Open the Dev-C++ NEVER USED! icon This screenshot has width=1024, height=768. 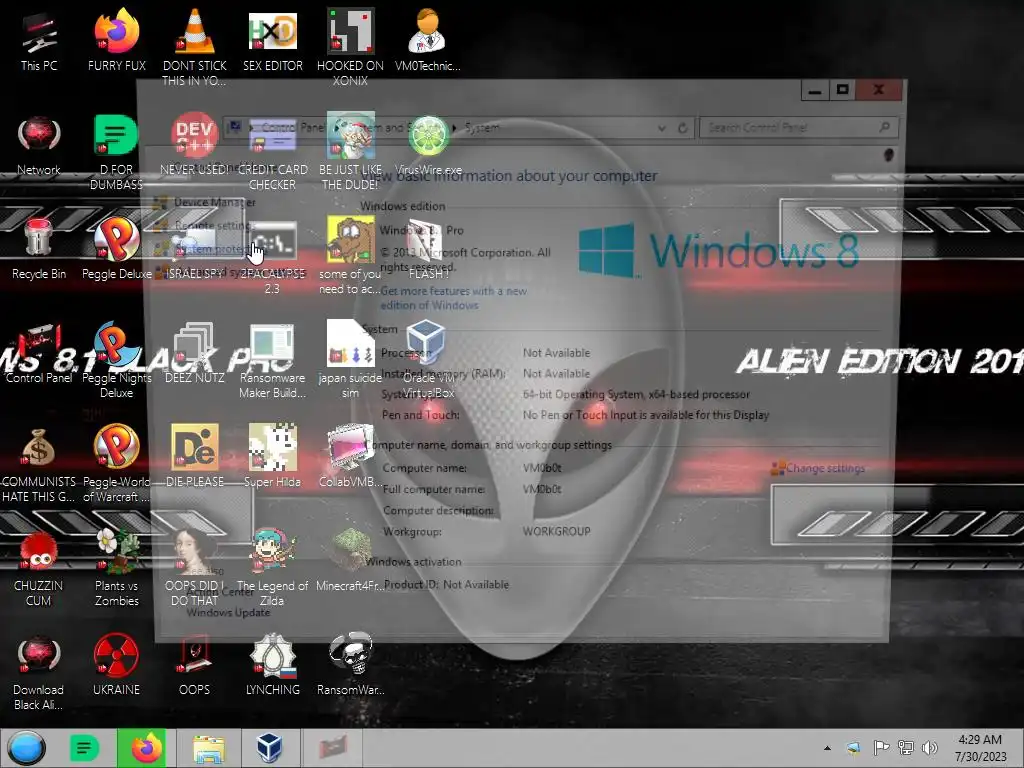pos(195,145)
